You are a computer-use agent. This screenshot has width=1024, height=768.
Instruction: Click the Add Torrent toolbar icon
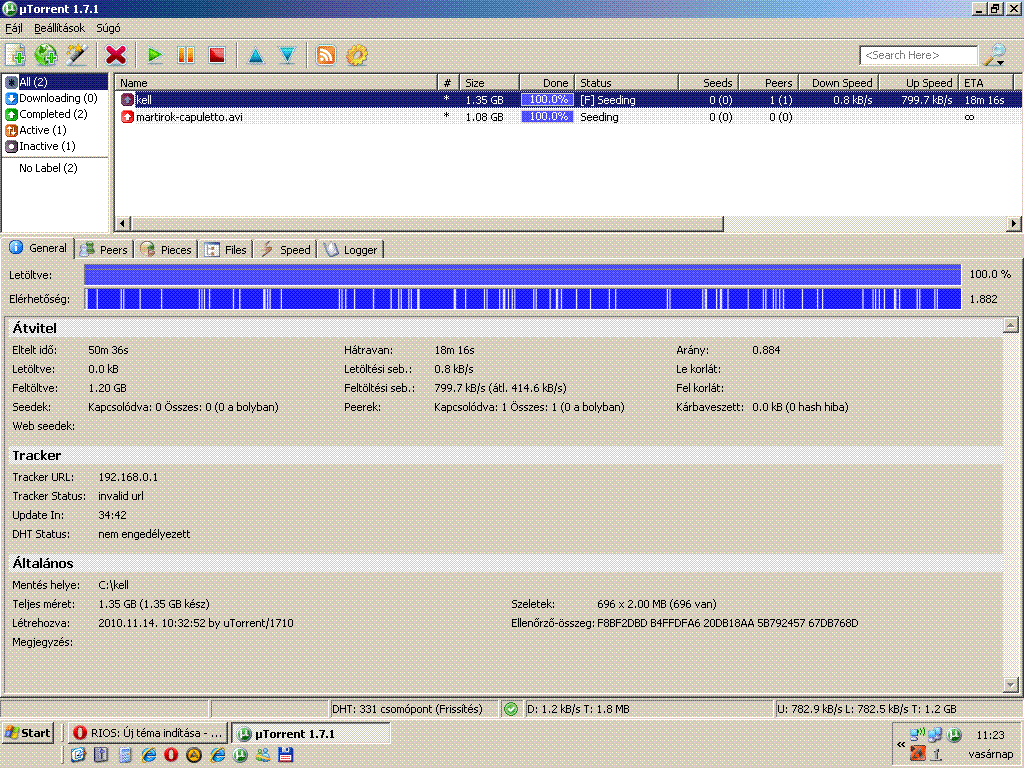click(x=16, y=56)
